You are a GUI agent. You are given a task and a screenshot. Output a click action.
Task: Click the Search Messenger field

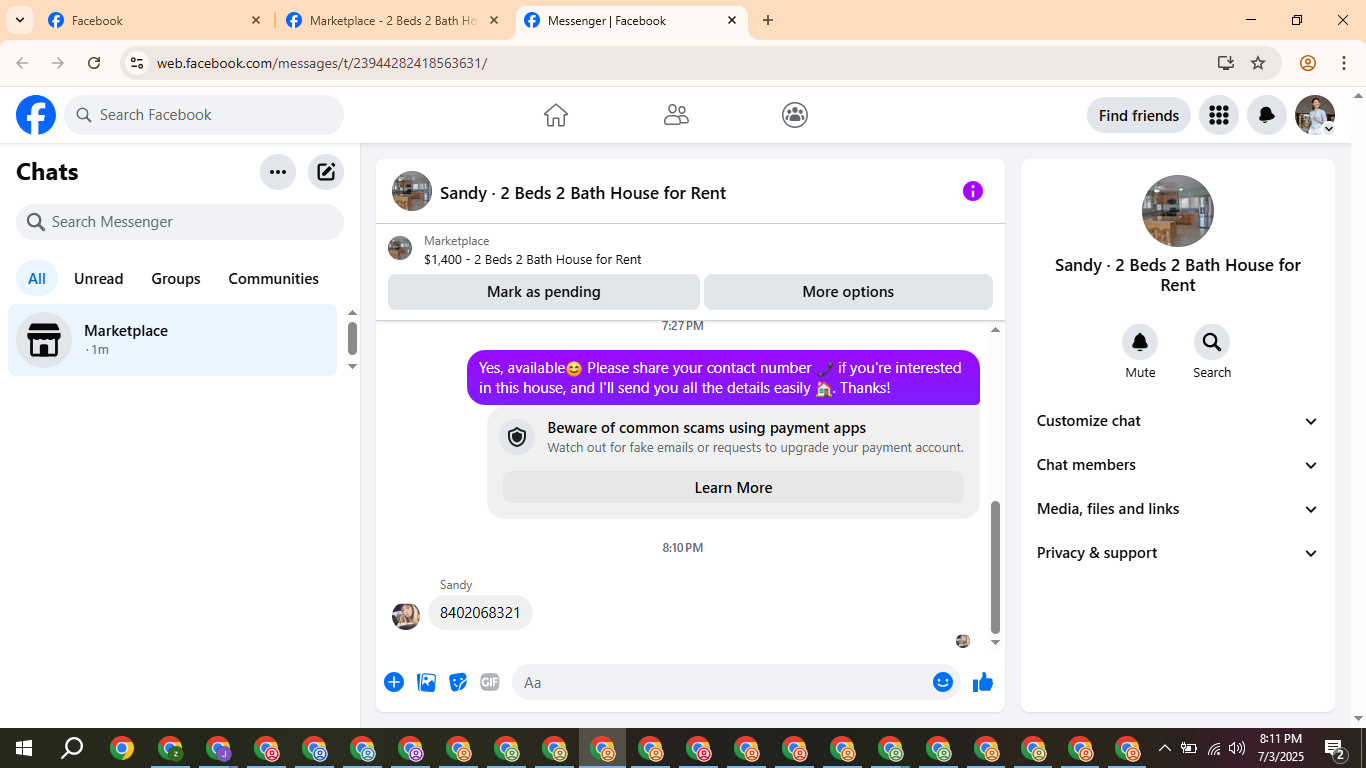(x=180, y=222)
